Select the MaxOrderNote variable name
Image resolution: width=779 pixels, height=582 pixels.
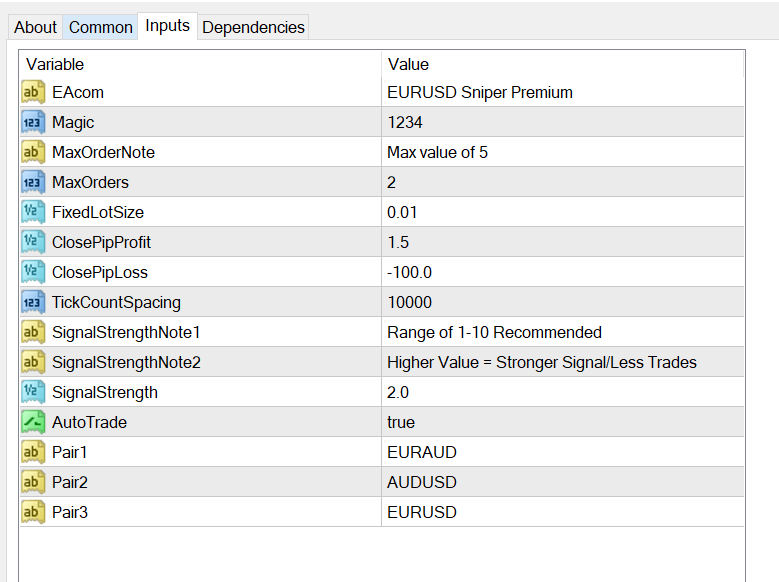[x=103, y=152]
